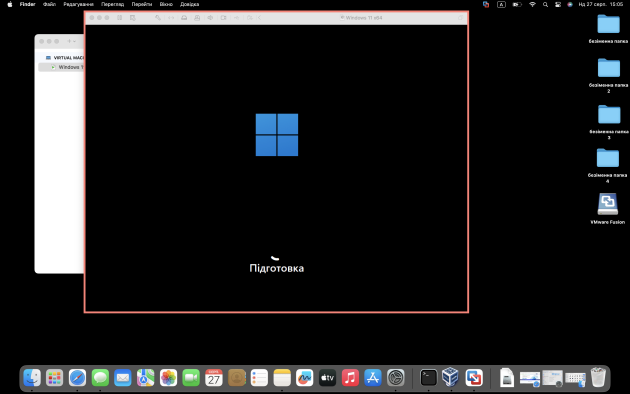Open the Файл menu

pos(49,4)
